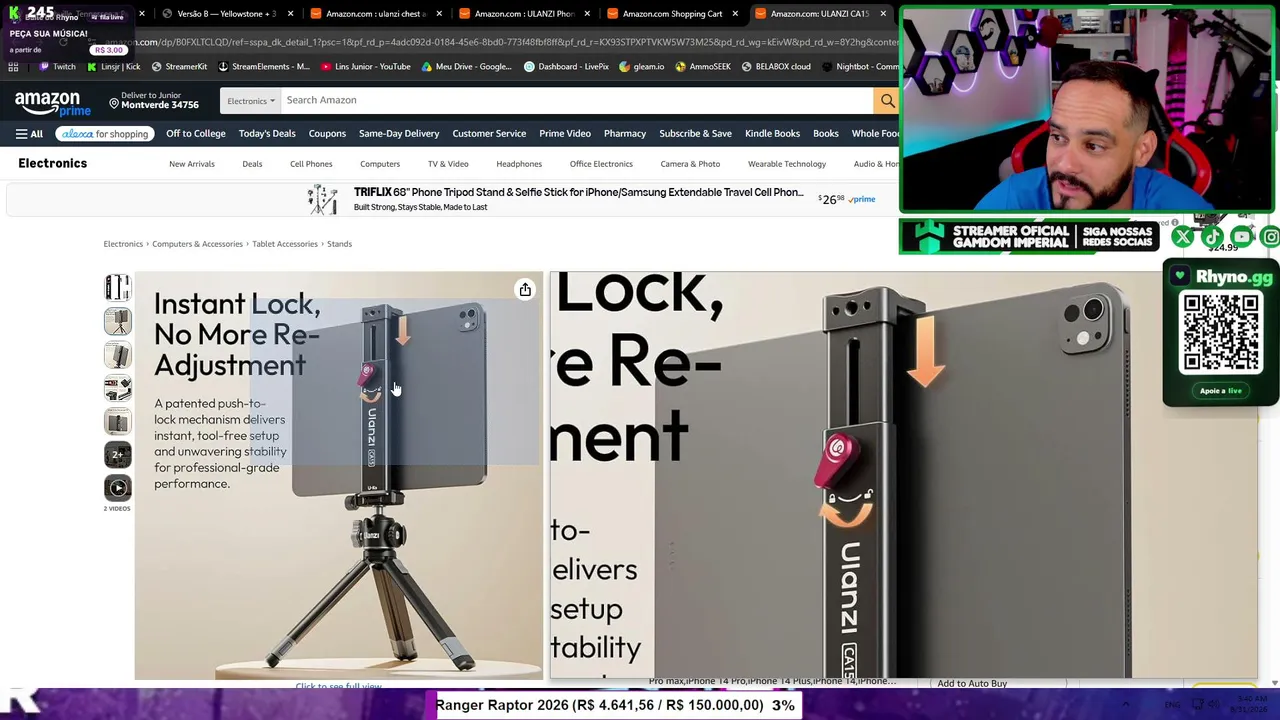Click the Stands breadcrumb link
1280x720 pixels.
tap(339, 244)
